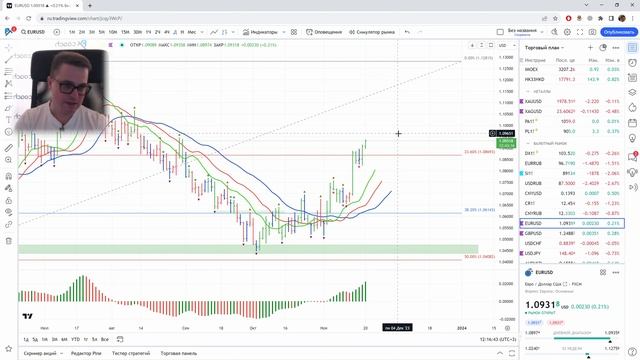
Task: Click the undo arrow
Action: coord(407,32)
